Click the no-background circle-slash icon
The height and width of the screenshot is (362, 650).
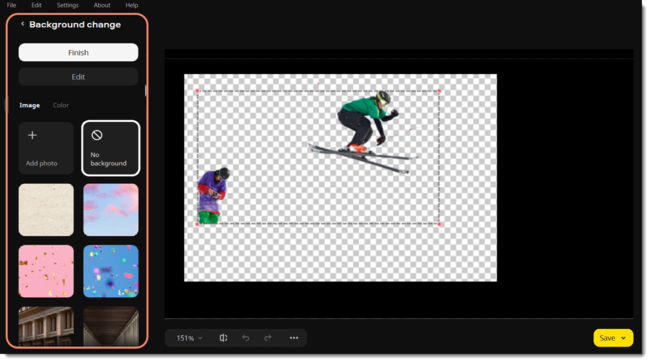[x=97, y=135]
